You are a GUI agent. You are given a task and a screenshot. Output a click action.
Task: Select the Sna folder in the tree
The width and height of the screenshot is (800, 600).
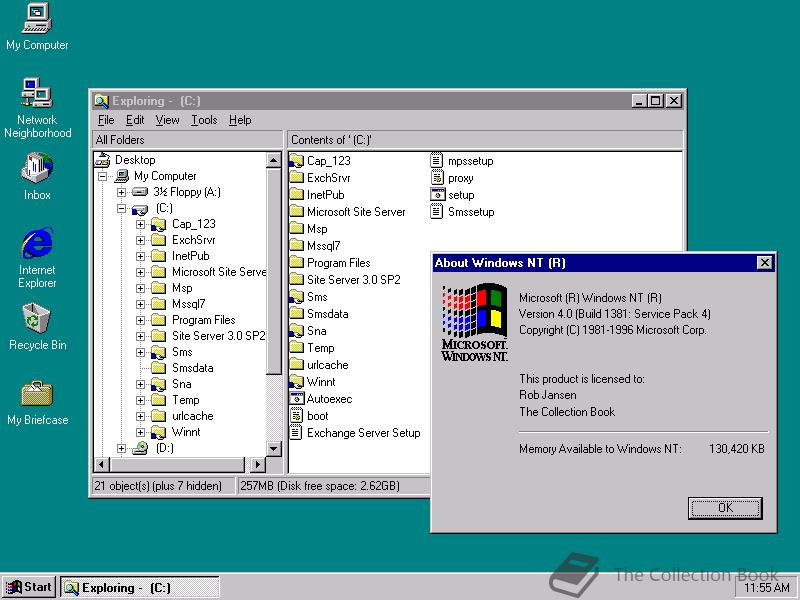(x=182, y=384)
